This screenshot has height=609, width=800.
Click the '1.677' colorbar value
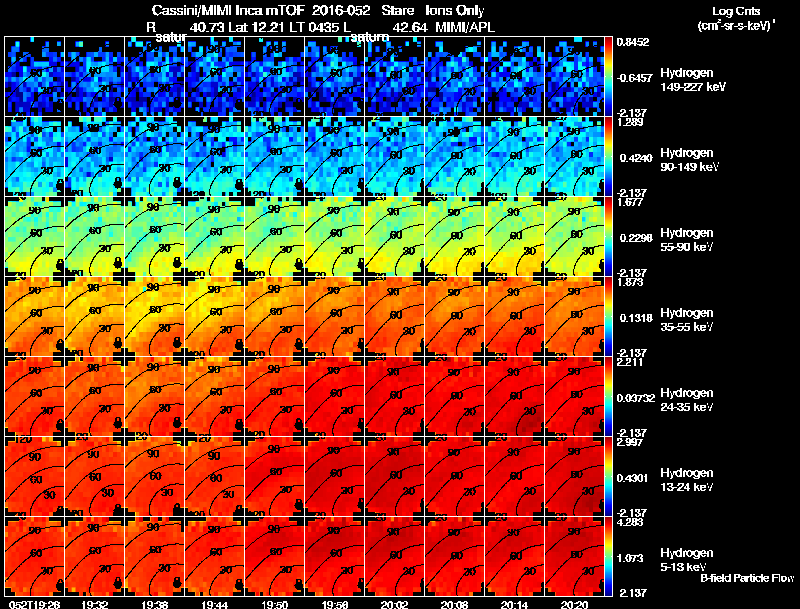coord(630,202)
